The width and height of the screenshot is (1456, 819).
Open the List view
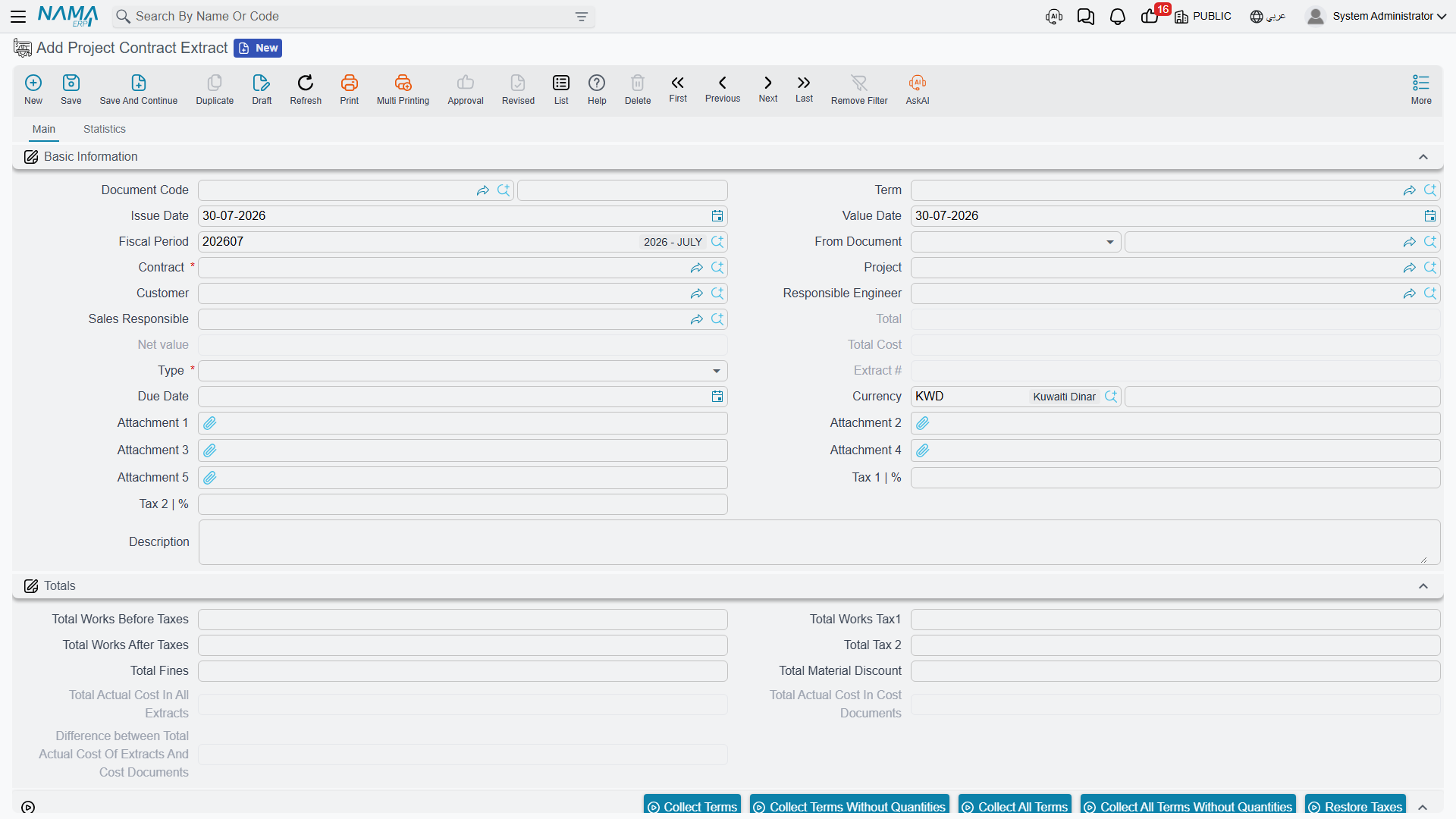[561, 89]
